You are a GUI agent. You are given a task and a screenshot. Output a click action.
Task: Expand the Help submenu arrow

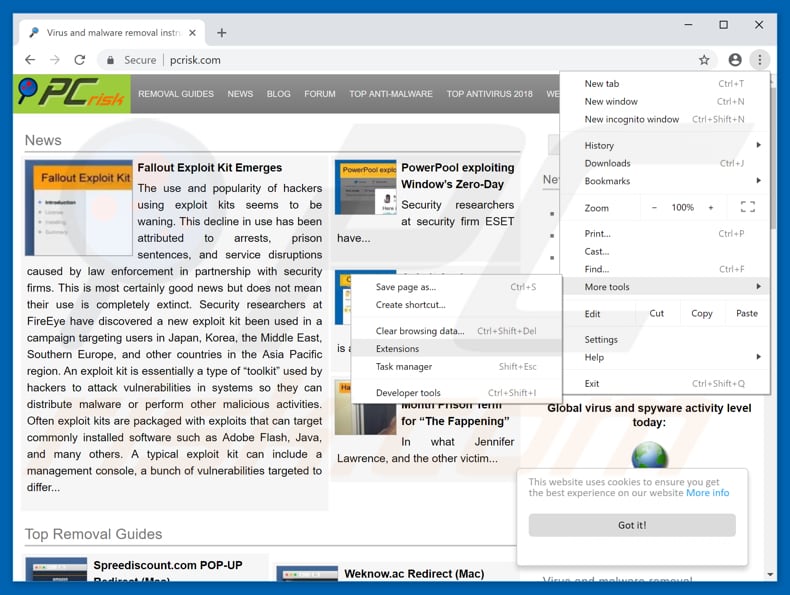(758, 357)
